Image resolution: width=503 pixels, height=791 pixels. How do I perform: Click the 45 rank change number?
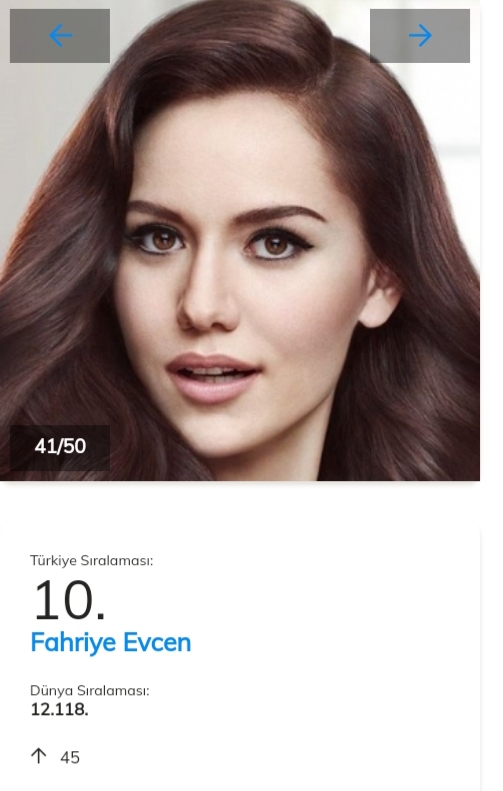(70, 757)
